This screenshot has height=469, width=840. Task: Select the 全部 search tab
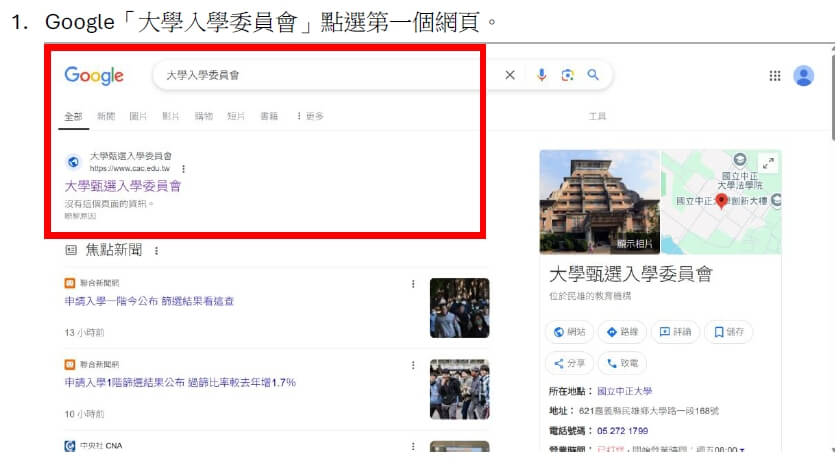(x=73, y=116)
